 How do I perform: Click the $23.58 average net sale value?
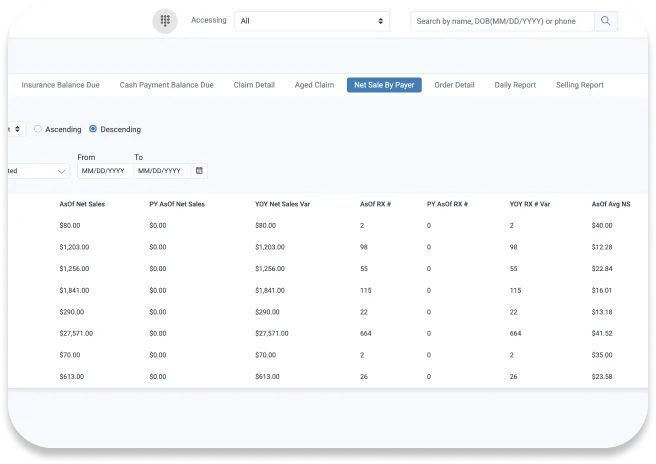point(602,377)
